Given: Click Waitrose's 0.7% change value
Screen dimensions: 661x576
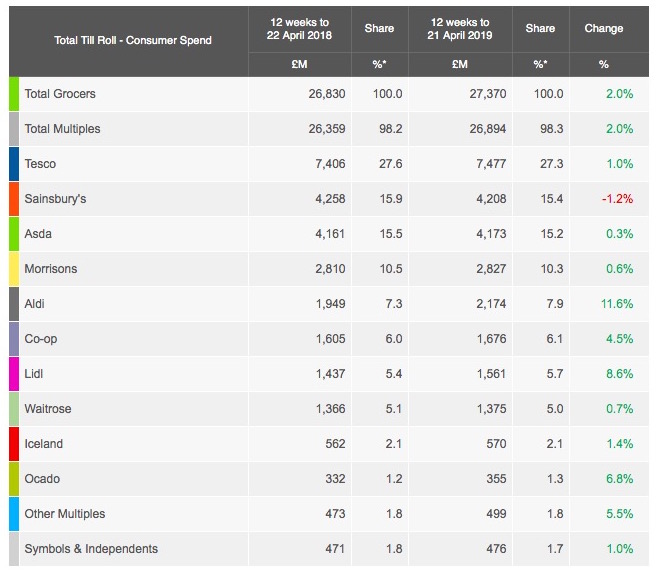Looking at the screenshot, I should [x=620, y=409].
